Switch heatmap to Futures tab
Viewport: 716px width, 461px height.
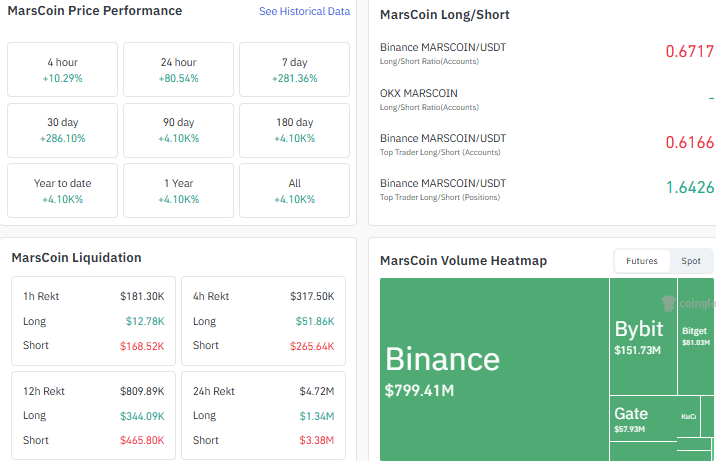[x=642, y=261]
